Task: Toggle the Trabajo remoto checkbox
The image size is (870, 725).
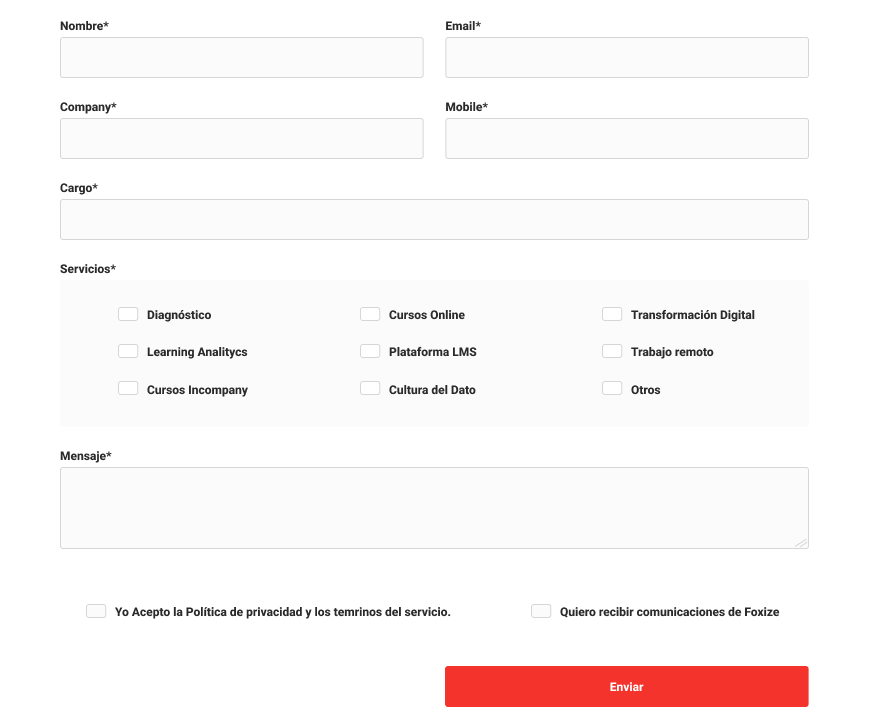Action: [x=612, y=352]
